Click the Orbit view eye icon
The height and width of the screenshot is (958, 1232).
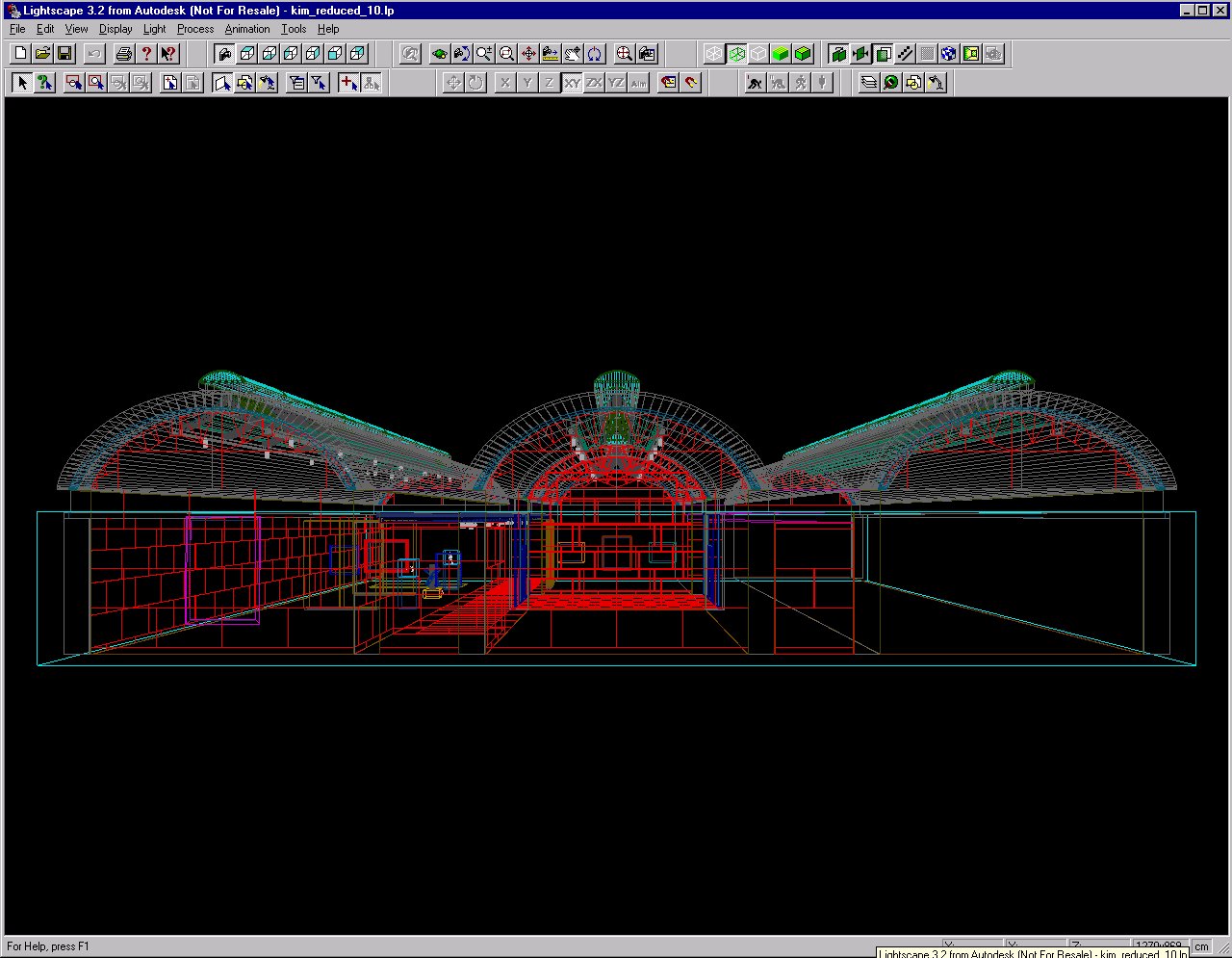coord(440,54)
